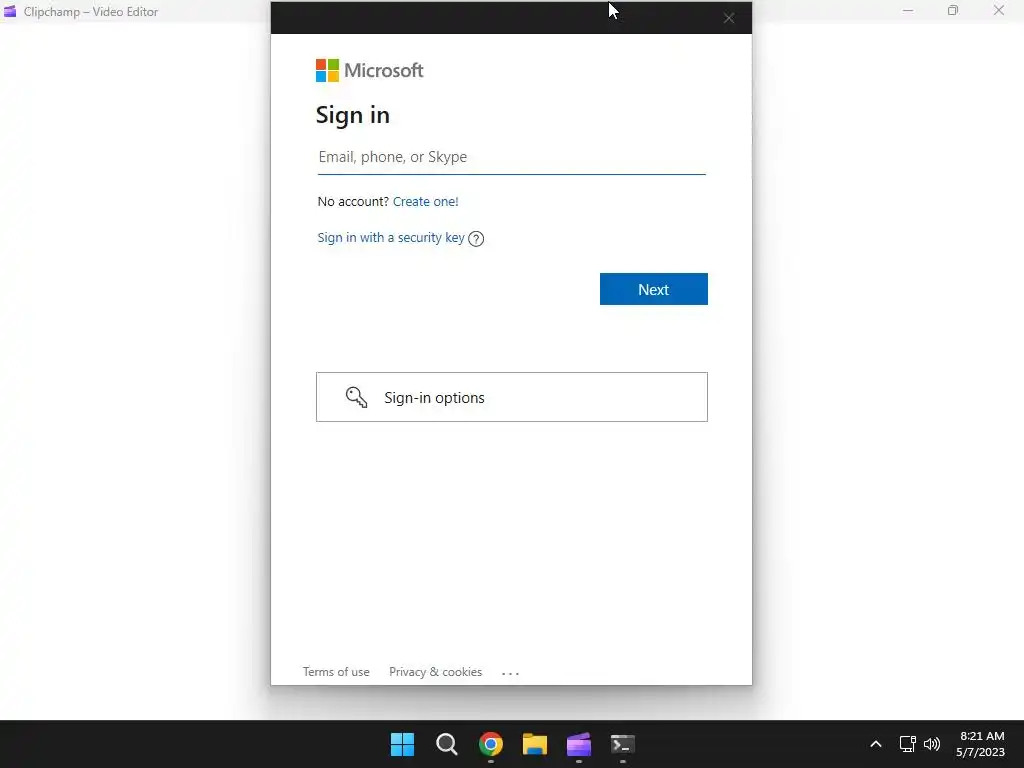This screenshot has height=768, width=1024.
Task: Select the Clipchamp taskbar icon
Action: tap(579, 744)
